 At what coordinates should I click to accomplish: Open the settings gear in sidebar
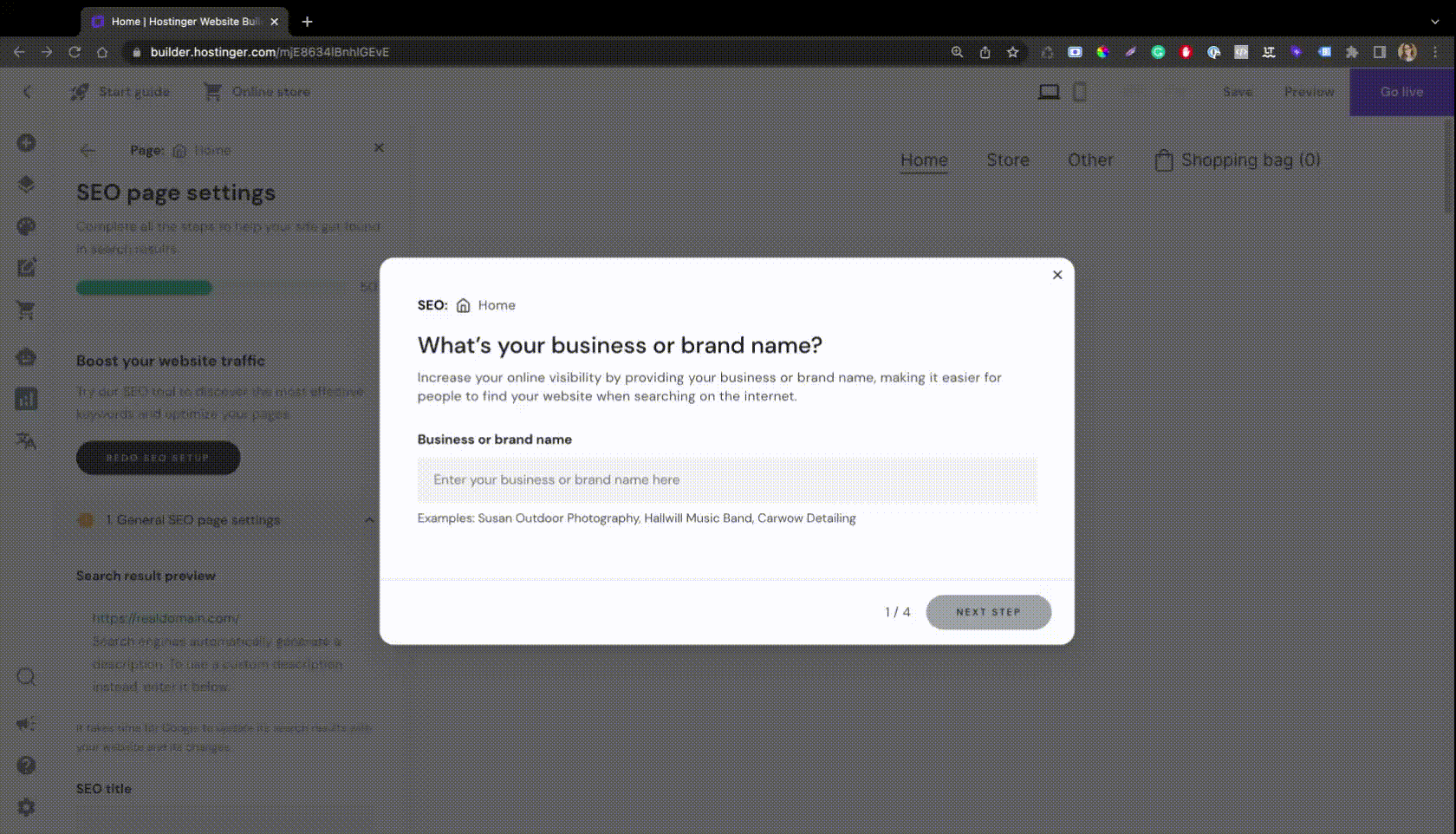[26, 807]
